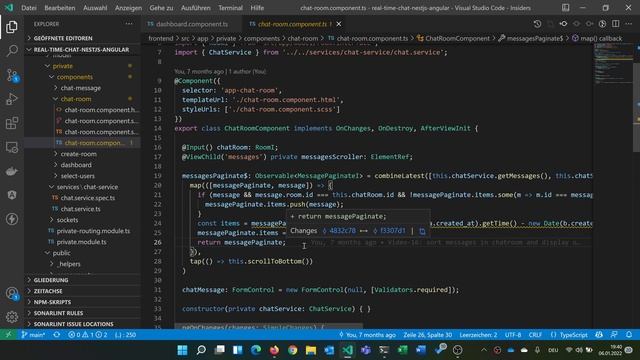This screenshot has width=640, height=360.
Task: Collapse the REAL-TIME-CHAT-NESTJS-ANGULAR section
Action: (82, 49)
